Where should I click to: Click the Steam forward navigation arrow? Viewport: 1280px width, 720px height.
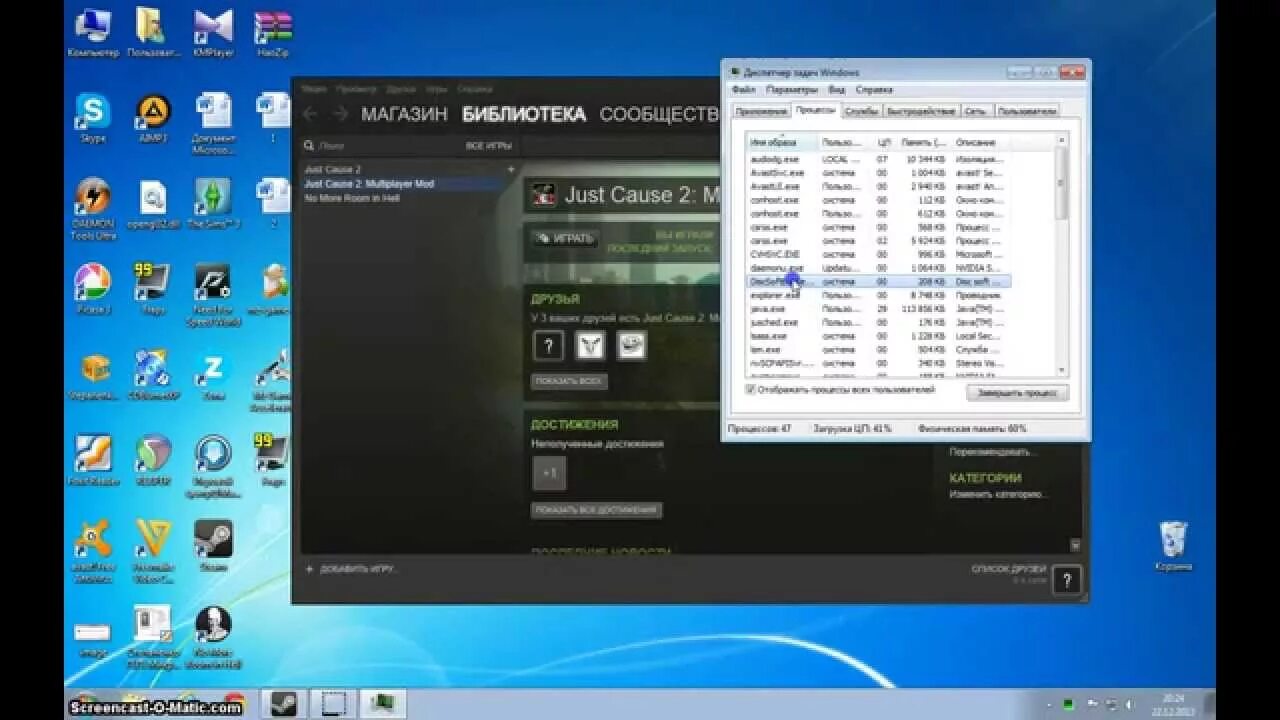(340, 115)
